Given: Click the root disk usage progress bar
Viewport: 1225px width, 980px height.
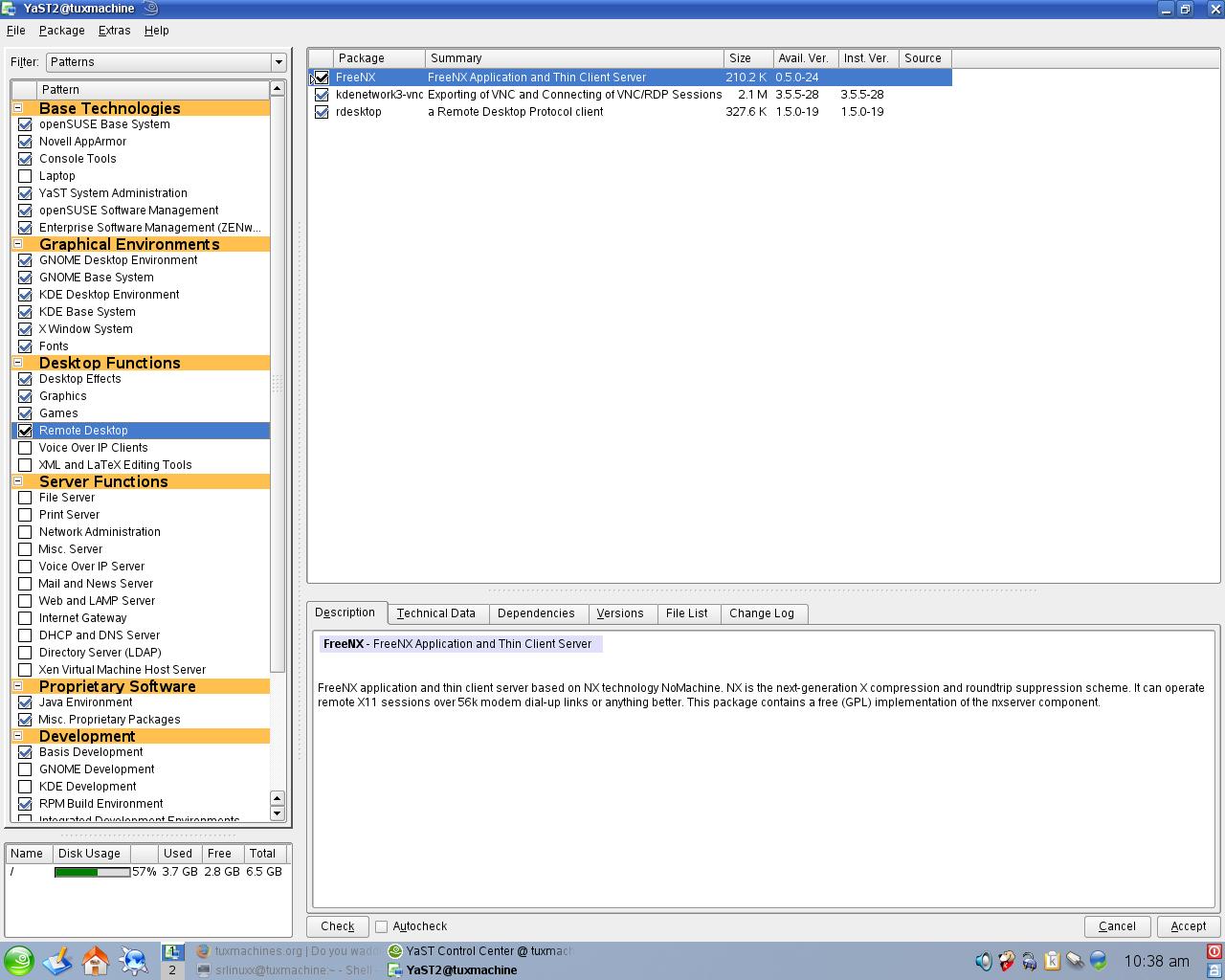Looking at the screenshot, I should point(92,872).
